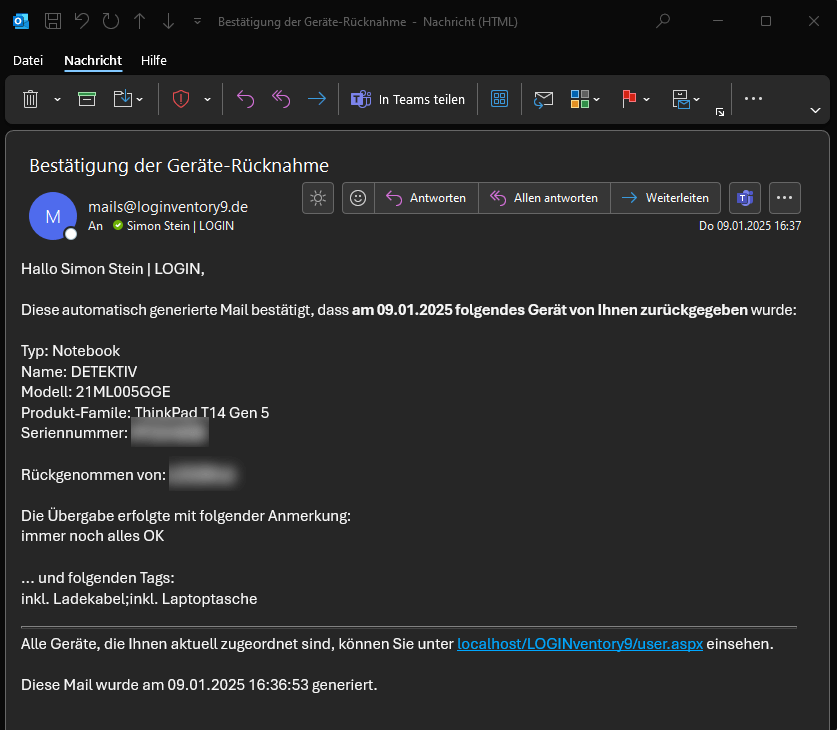Viewport: 837px width, 730px height.
Task: Click the ribbon reply-all icon
Action: coord(281,99)
